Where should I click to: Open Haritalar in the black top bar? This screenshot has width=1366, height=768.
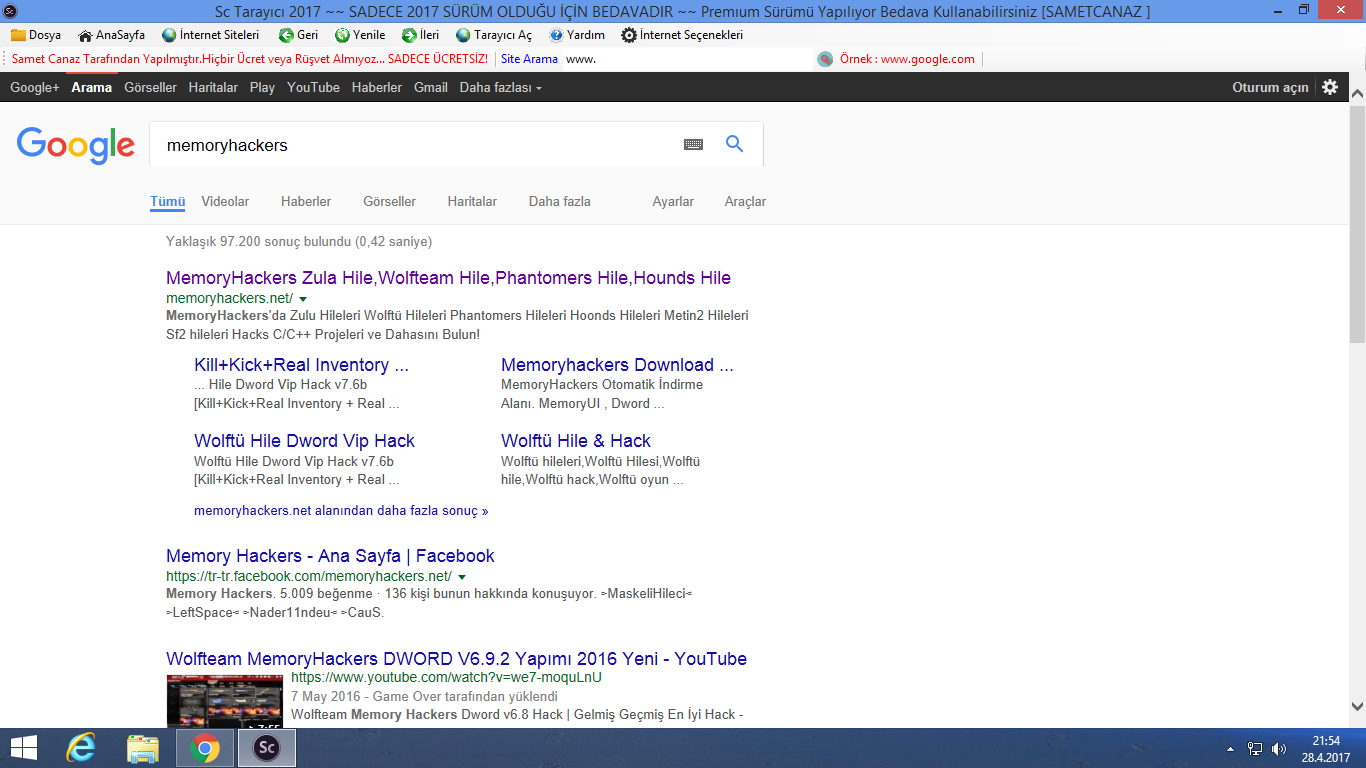213,88
